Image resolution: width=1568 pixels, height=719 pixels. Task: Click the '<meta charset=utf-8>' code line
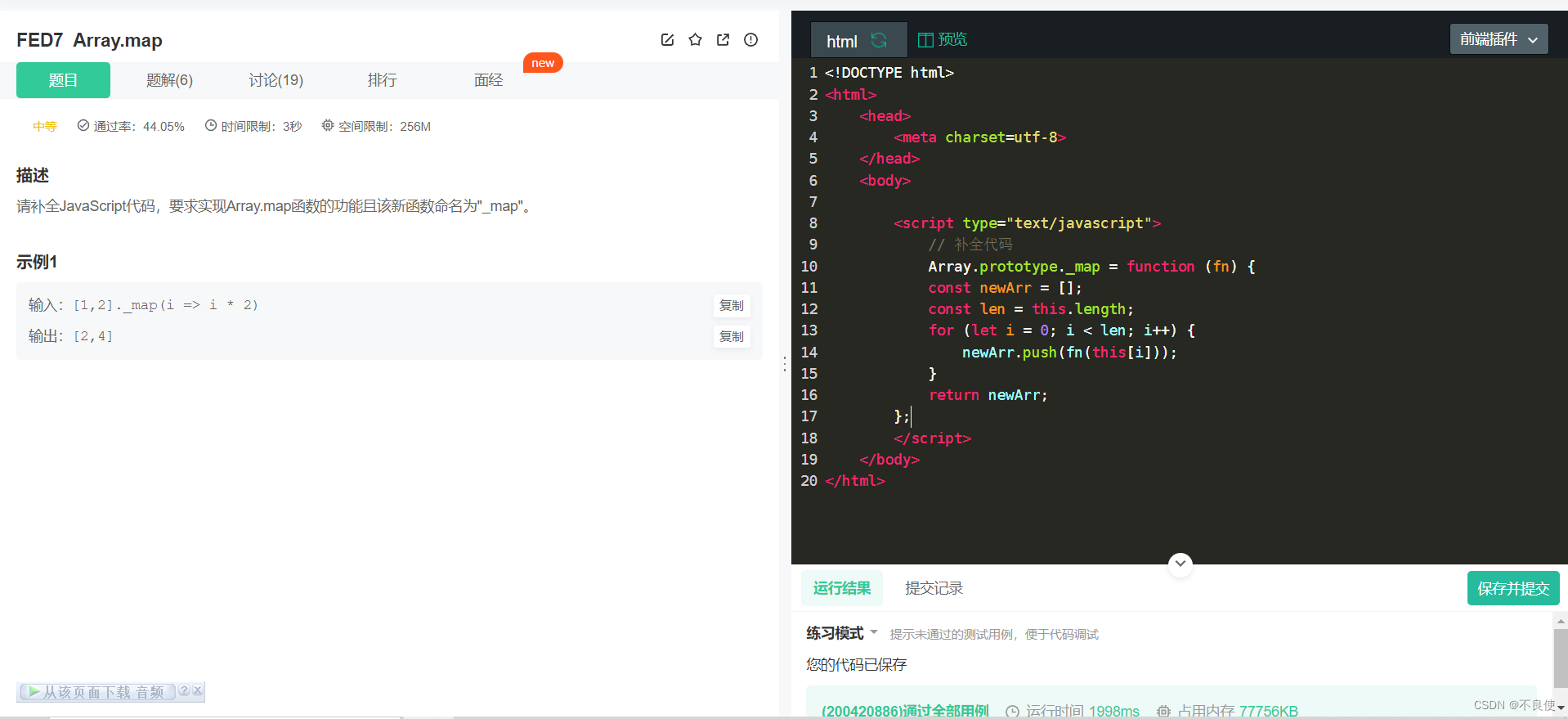(x=979, y=137)
